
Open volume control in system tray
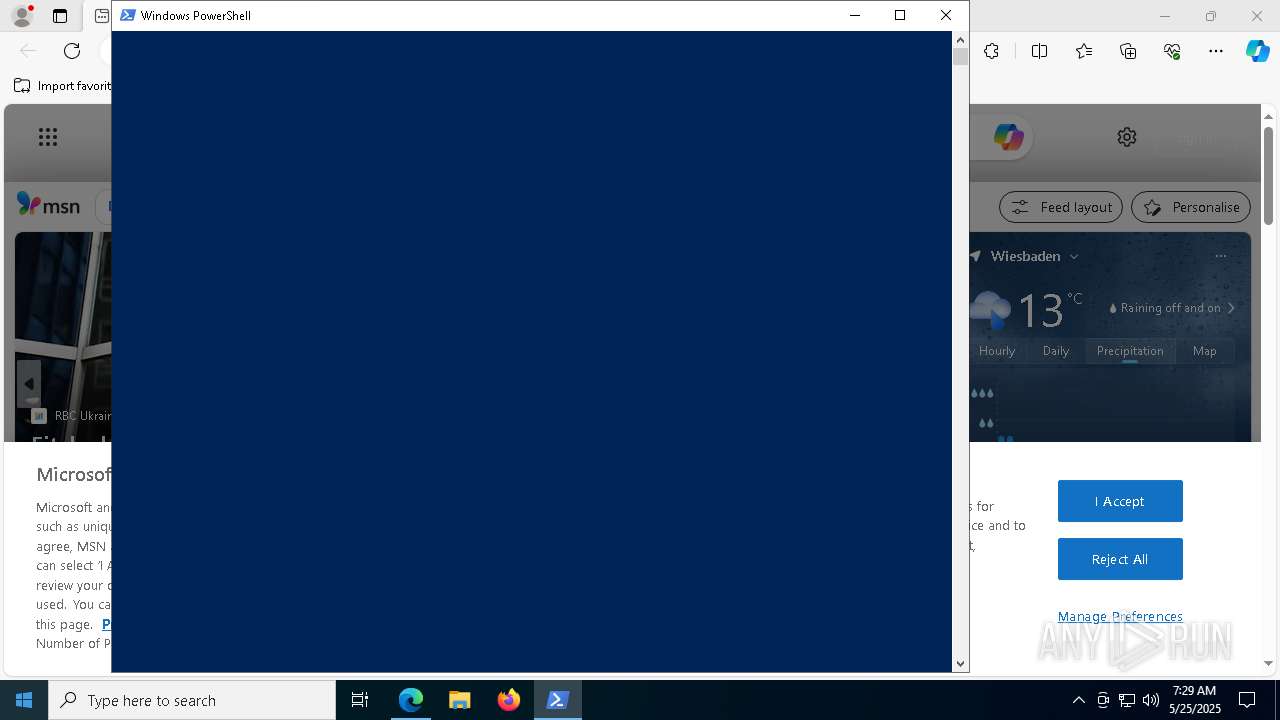point(1151,700)
